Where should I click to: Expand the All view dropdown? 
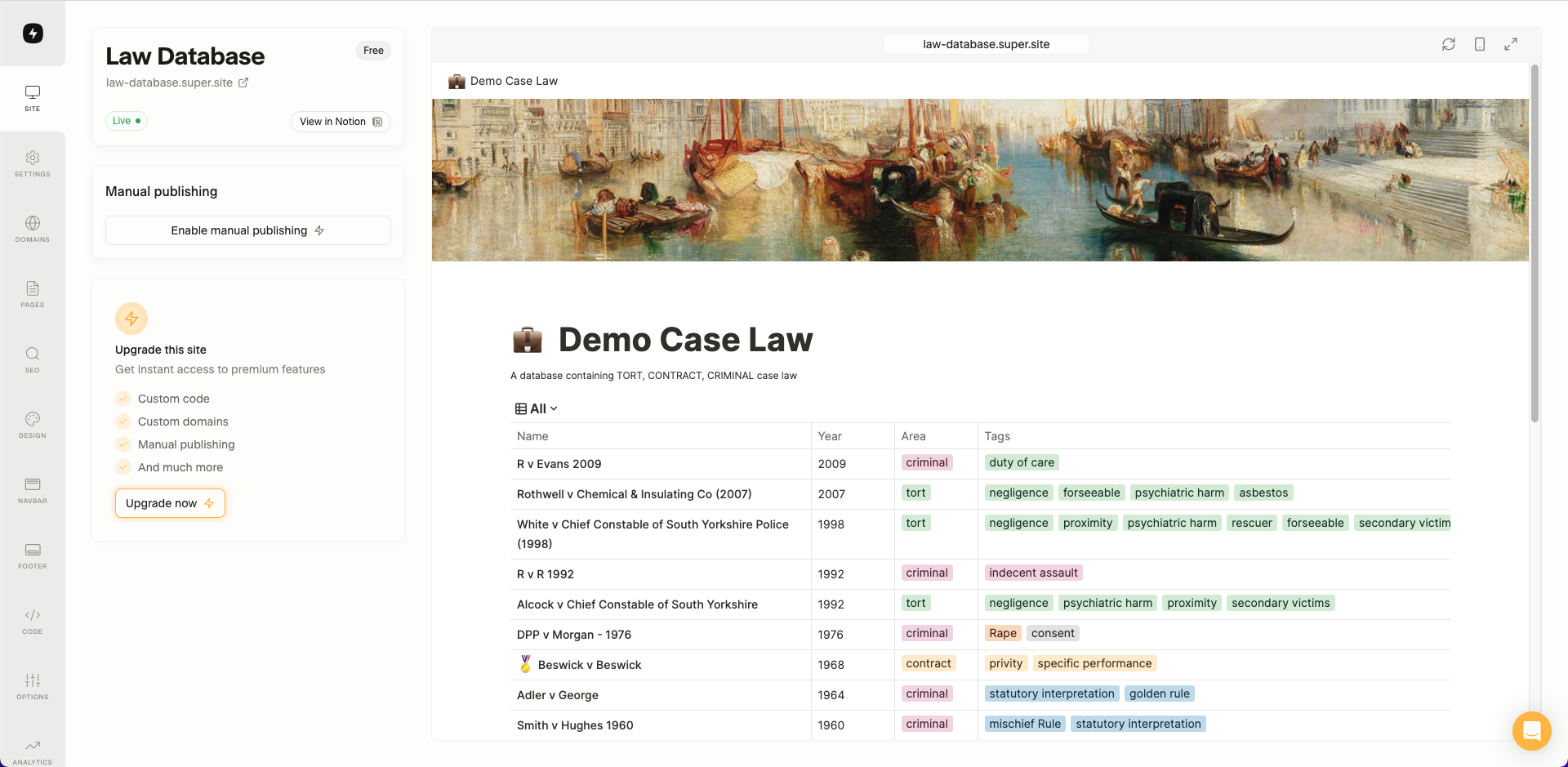tap(537, 408)
